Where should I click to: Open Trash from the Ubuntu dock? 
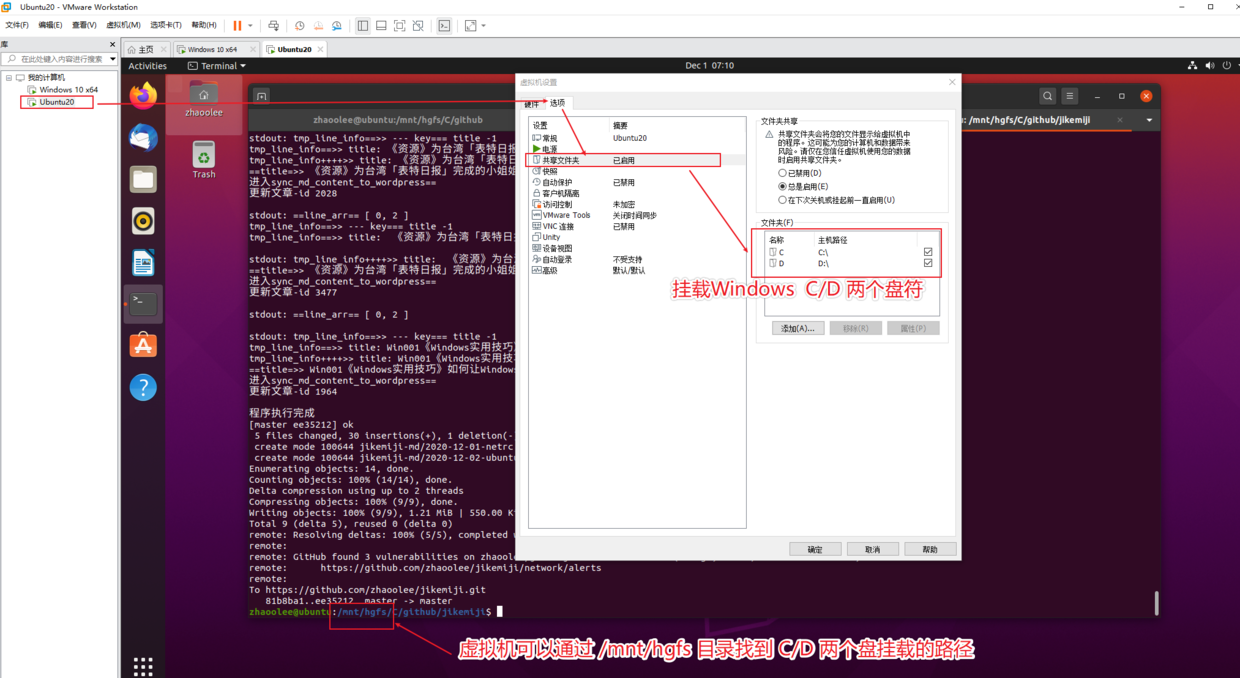(x=203, y=155)
